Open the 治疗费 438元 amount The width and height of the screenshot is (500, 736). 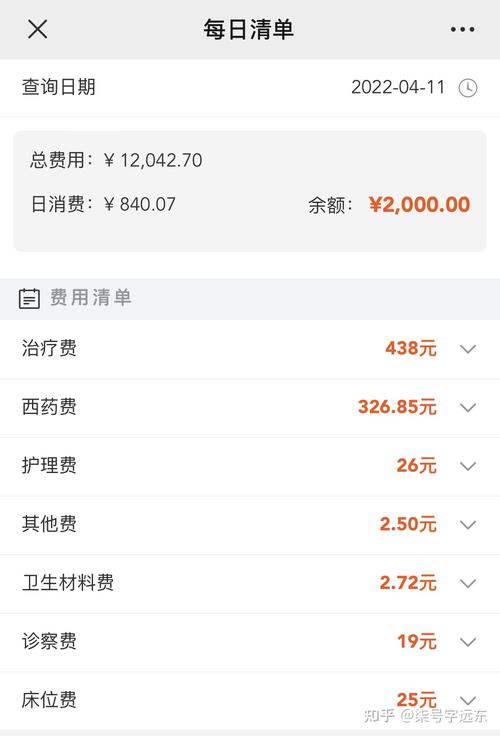411,348
